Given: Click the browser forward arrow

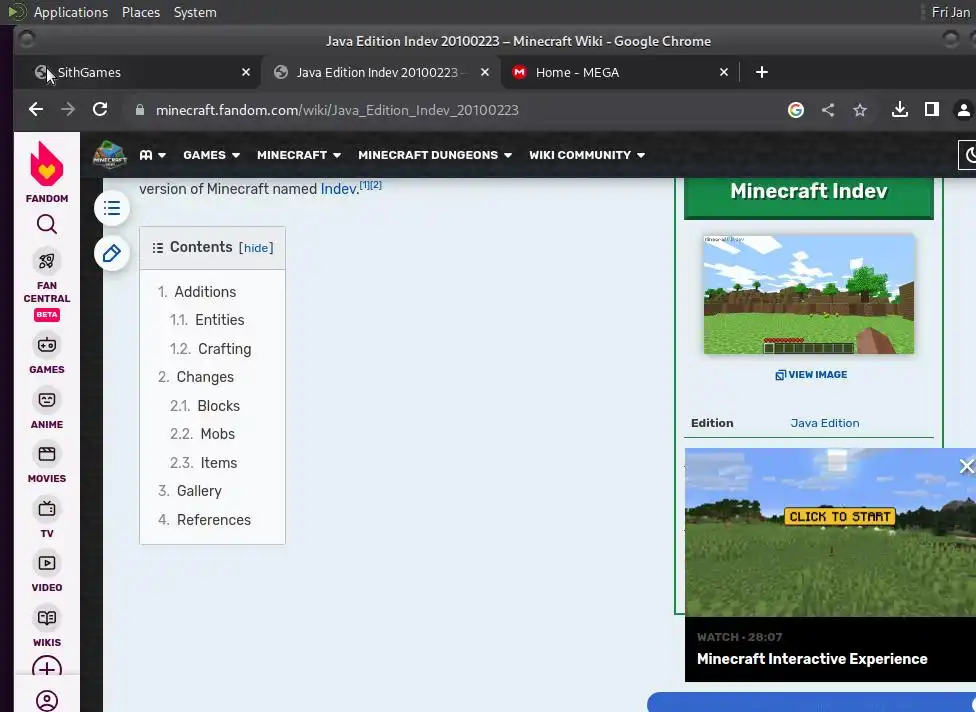Looking at the screenshot, I should tap(68, 110).
